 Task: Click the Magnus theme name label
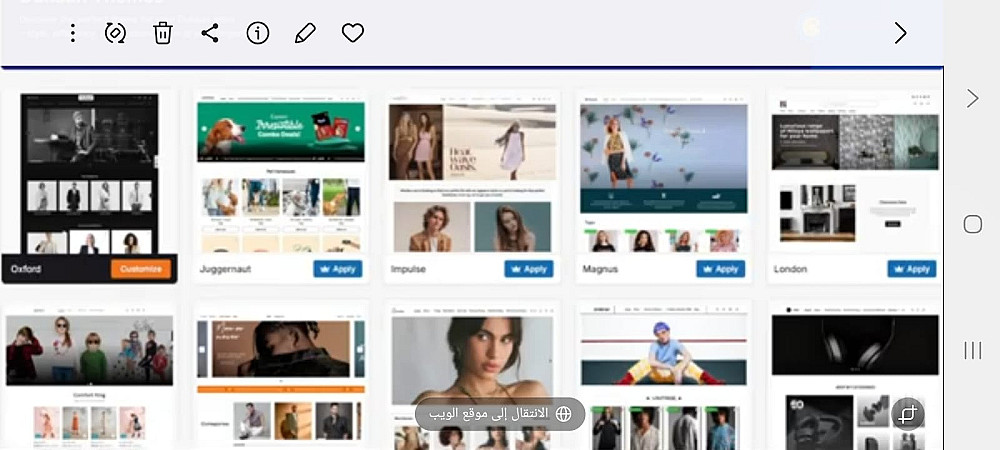click(599, 270)
